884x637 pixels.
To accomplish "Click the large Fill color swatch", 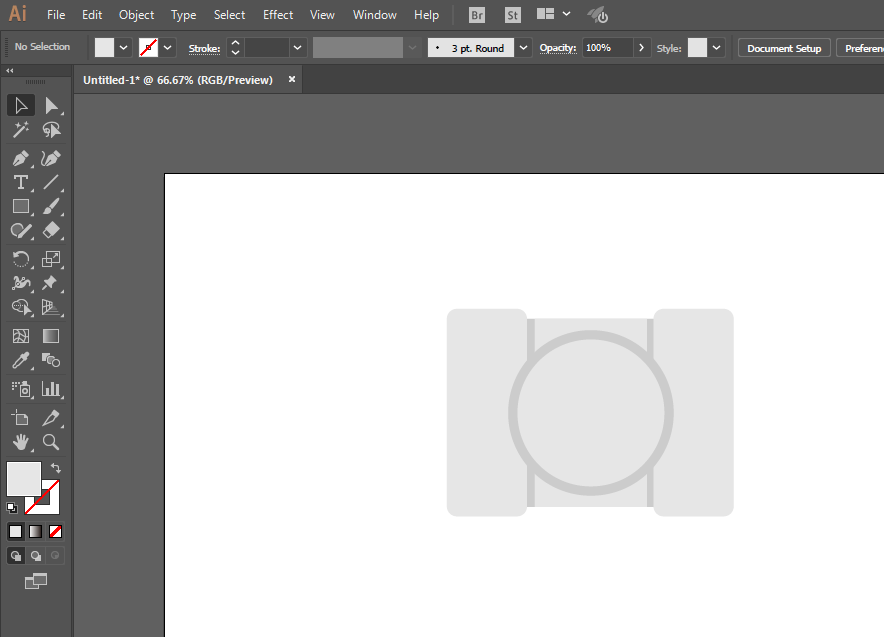I will tap(24, 479).
